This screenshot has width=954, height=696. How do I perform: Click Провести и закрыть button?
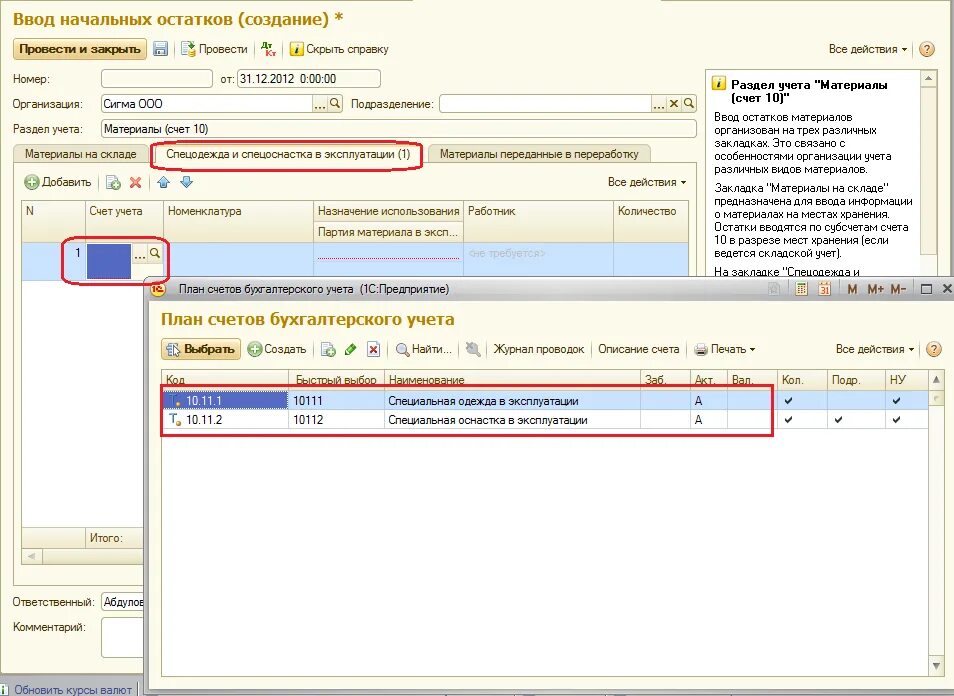(80, 49)
